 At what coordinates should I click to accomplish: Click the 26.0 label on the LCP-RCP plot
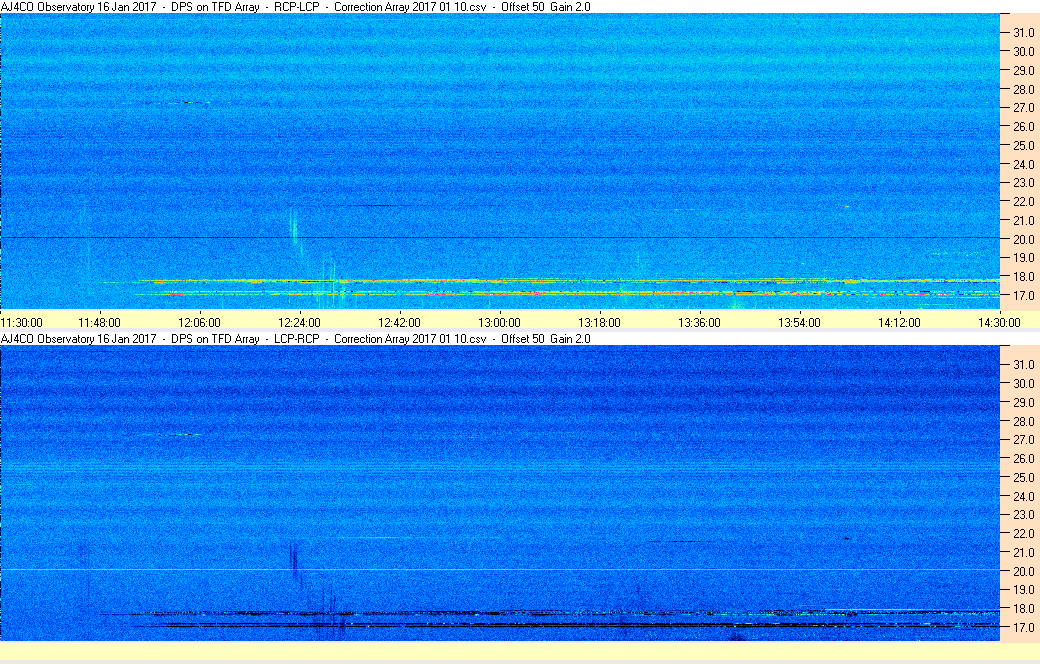[x=1023, y=458]
